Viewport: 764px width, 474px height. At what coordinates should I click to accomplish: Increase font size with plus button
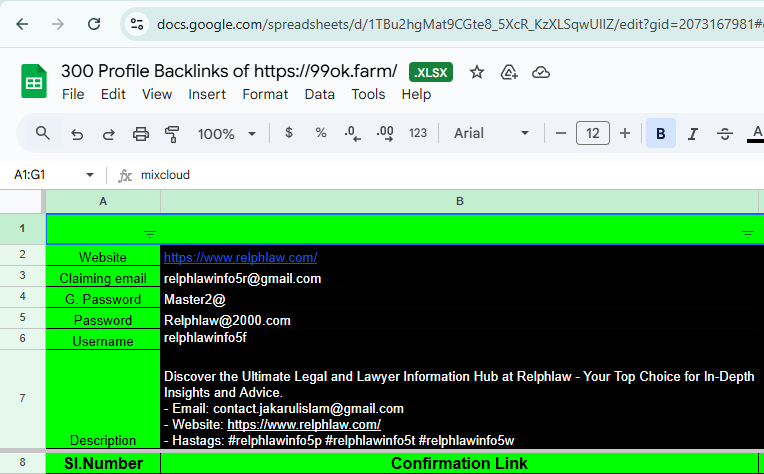[625, 133]
